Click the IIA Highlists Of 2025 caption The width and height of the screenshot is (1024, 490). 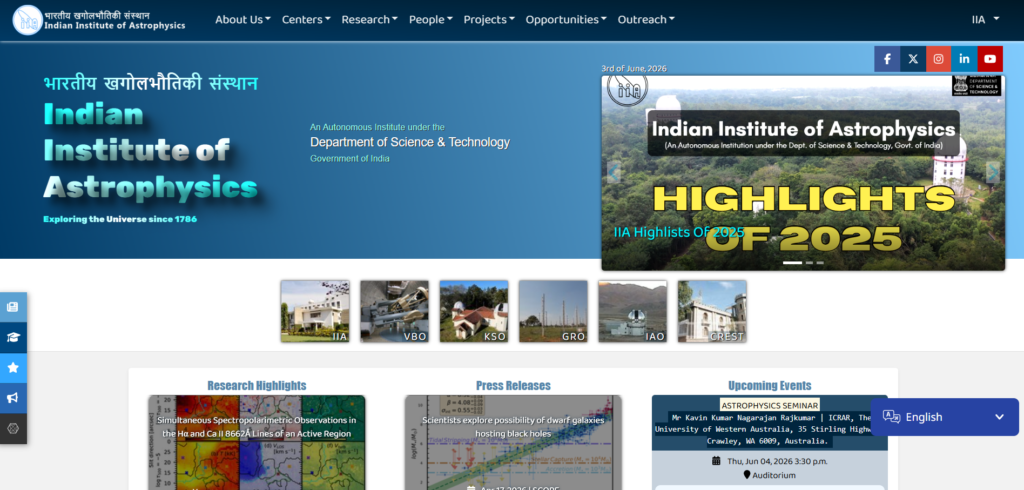pos(679,232)
